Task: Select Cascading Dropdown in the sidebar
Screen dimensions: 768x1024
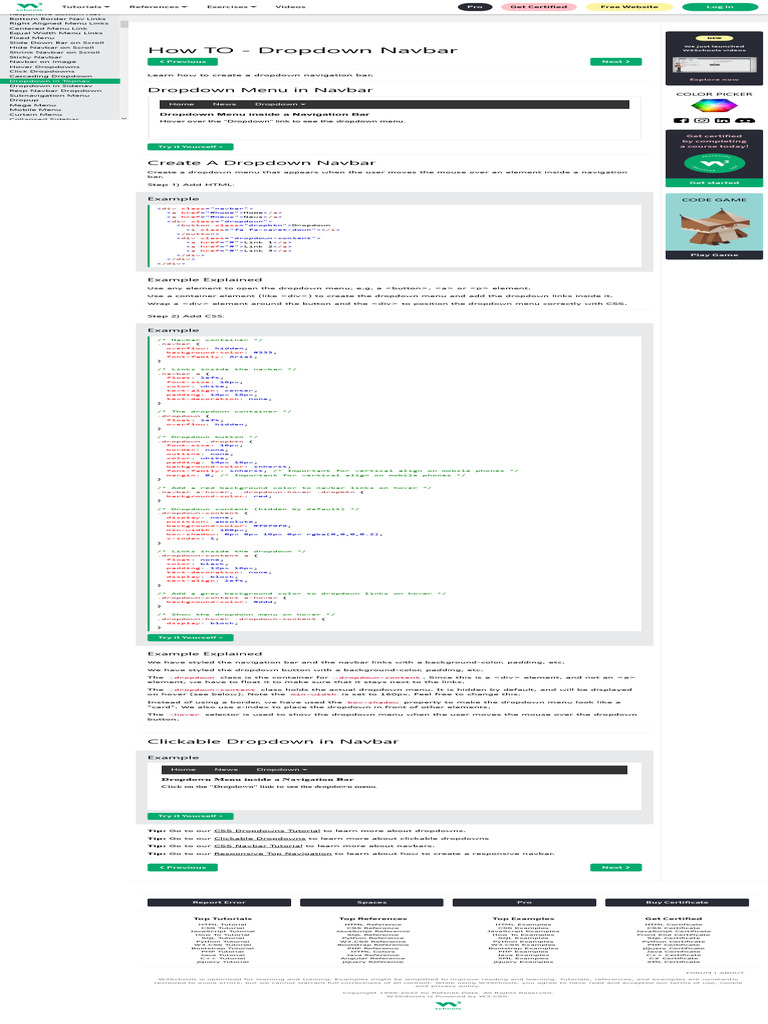Action: click(51, 76)
